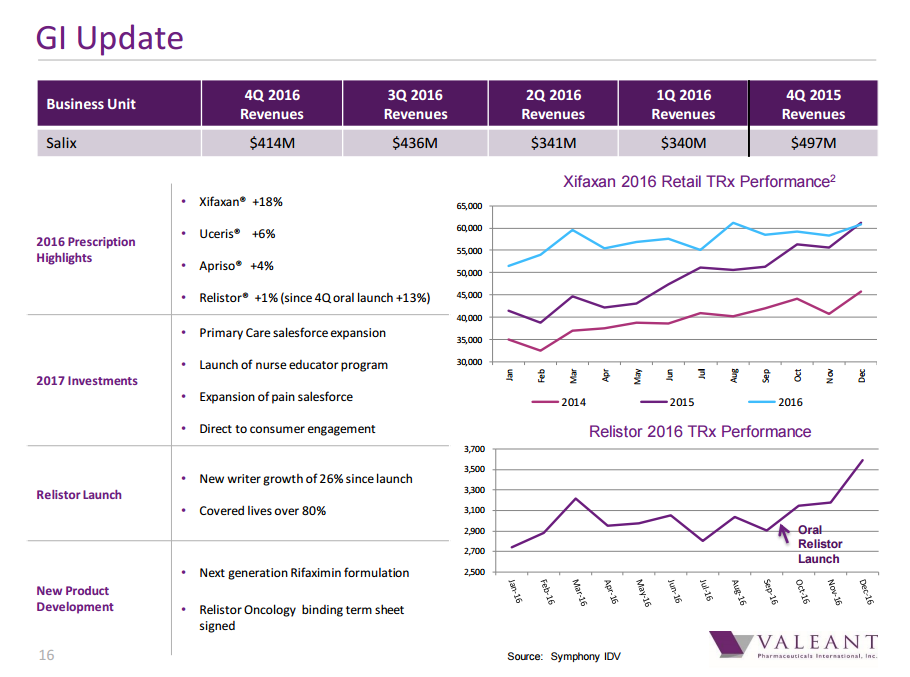Click the 3,700 axis label
The image size is (910, 677).
474,449
